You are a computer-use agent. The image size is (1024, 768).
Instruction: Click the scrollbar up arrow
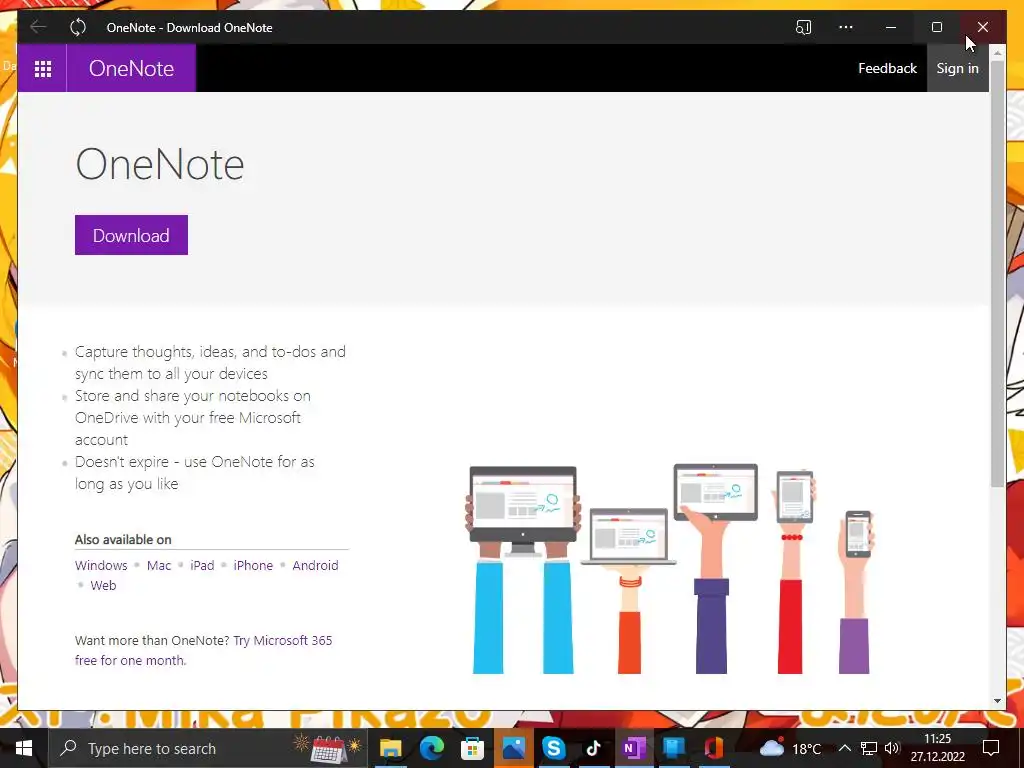(x=997, y=53)
